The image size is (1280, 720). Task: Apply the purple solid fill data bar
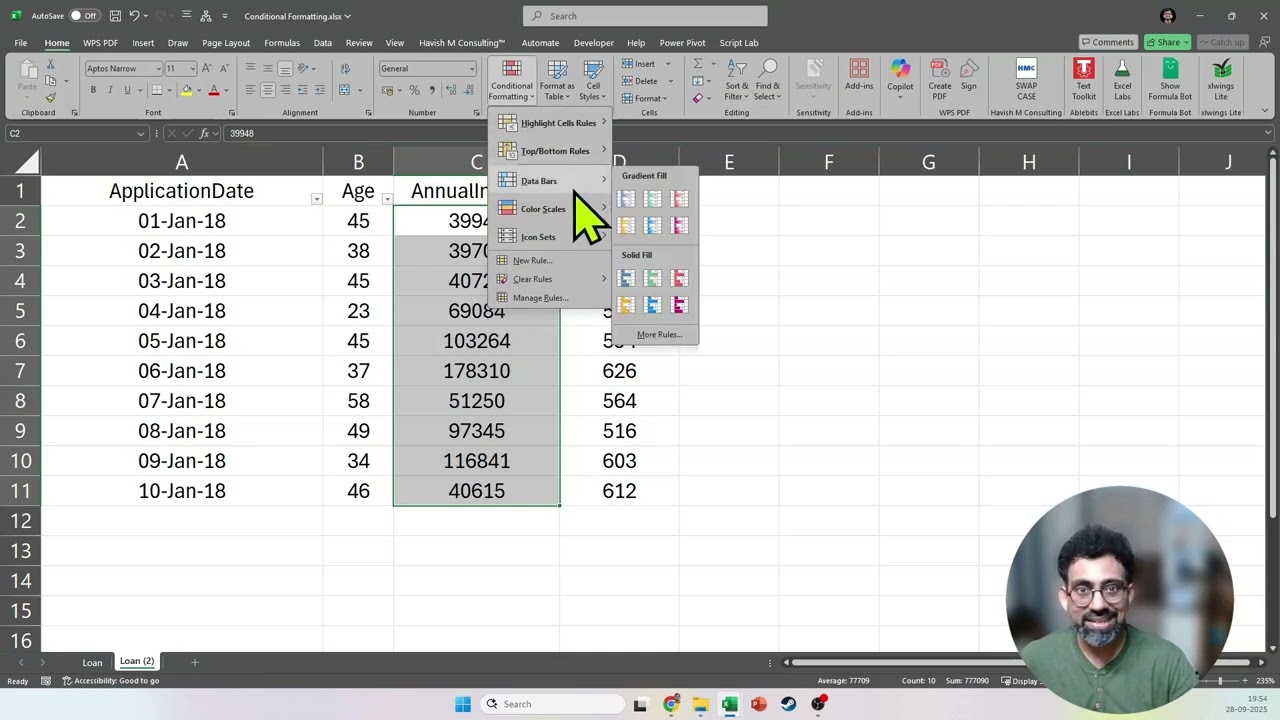click(680, 305)
